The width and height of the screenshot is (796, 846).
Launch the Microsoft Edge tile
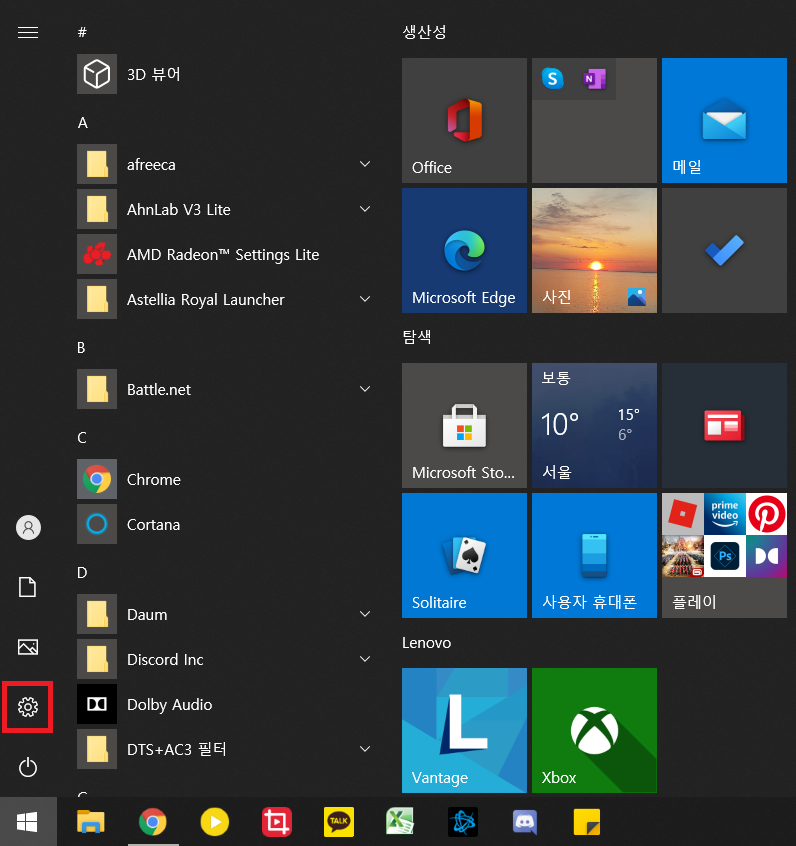coord(464,250)
